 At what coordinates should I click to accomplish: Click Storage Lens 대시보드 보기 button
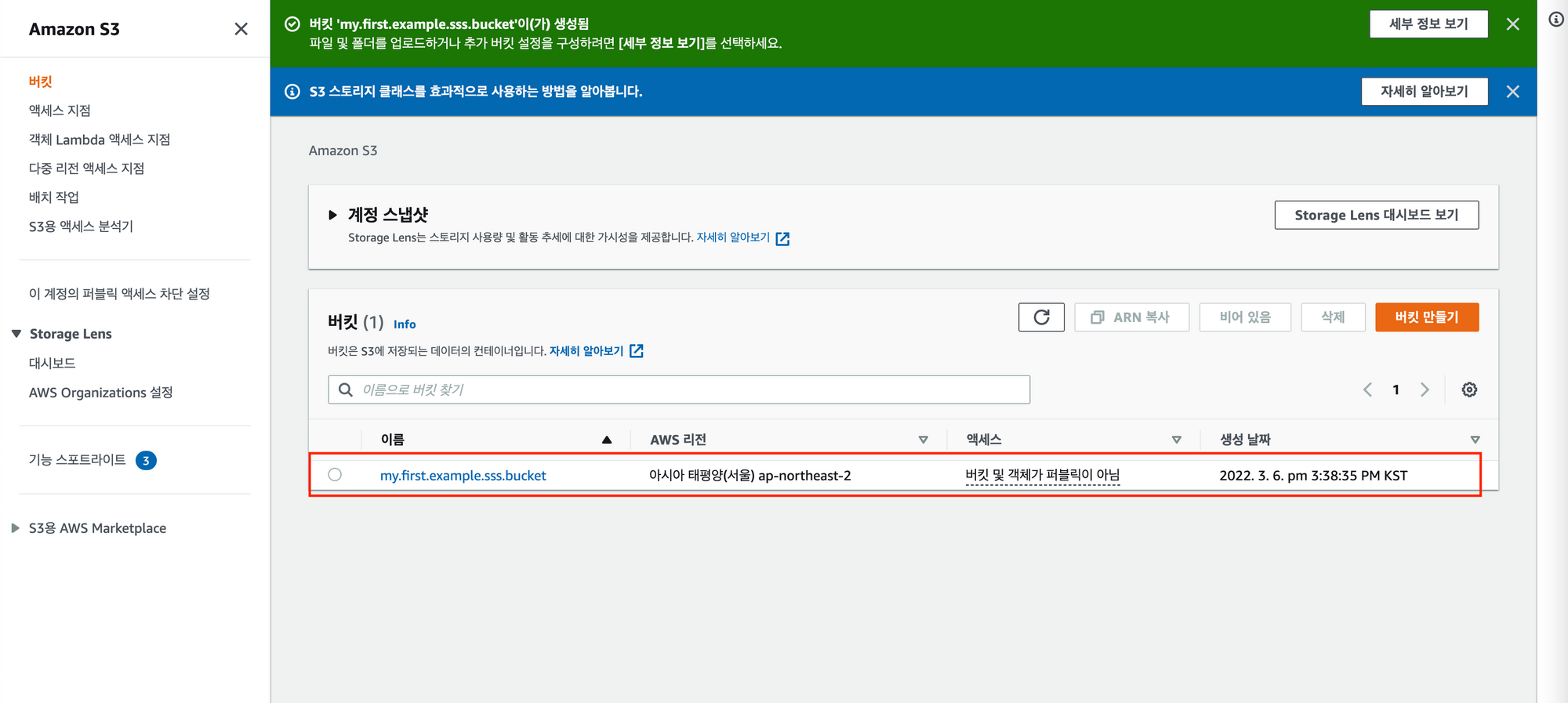point(1377,215)
